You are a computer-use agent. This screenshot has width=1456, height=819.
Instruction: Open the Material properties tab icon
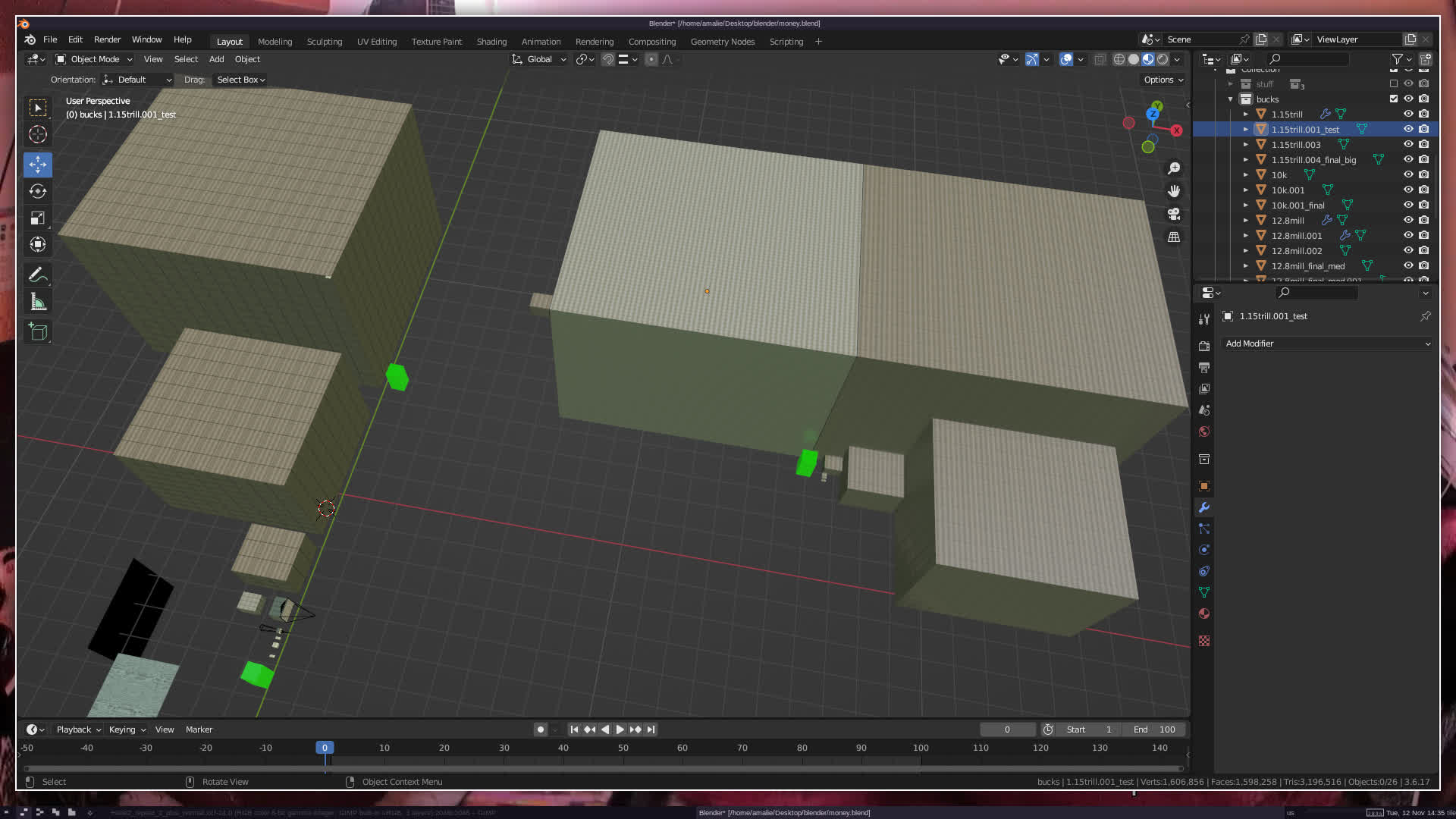[1204, 613]
